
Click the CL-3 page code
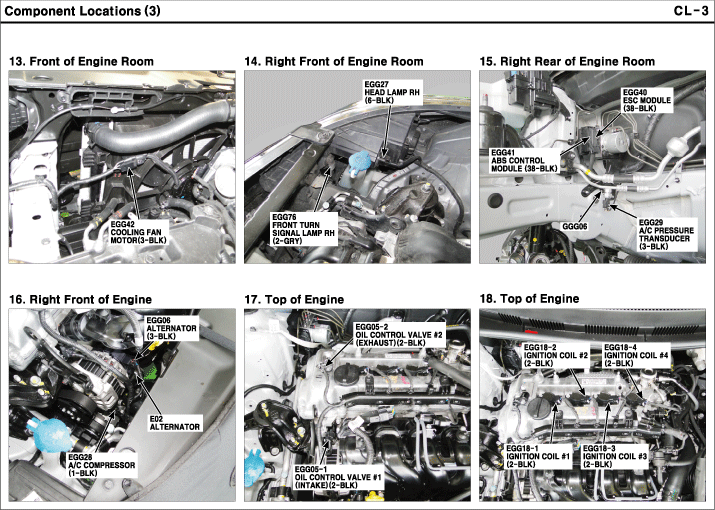point(690,11)
